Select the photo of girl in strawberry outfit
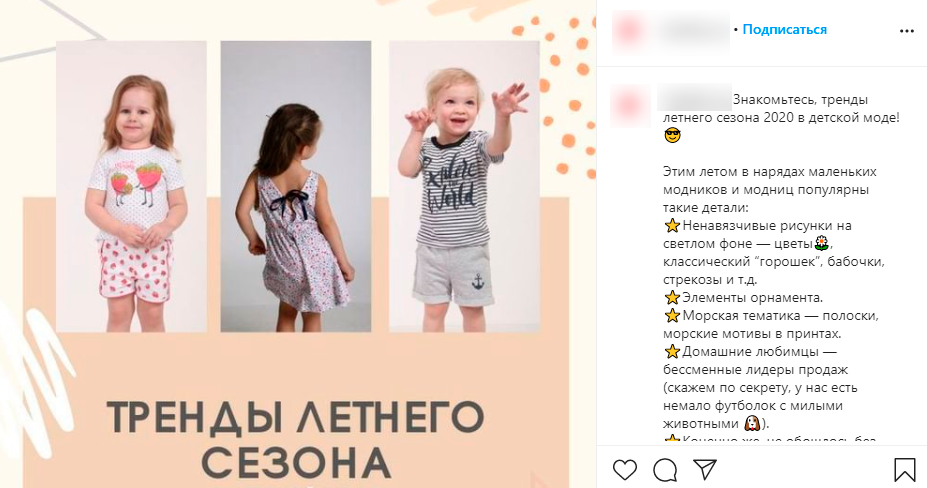The height and width of the screenshot is (488, 927). point(131,186)
